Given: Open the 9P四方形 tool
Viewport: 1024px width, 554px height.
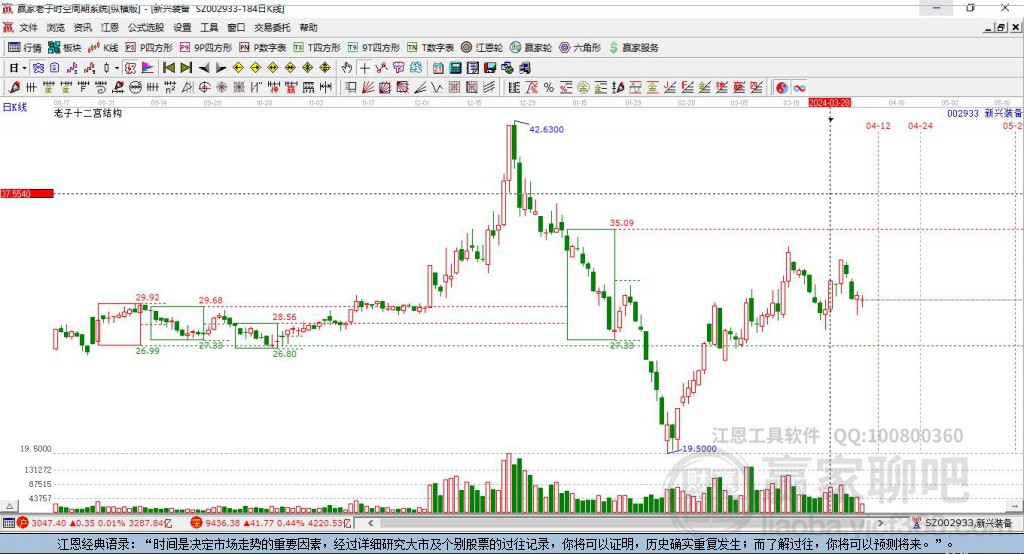Looking at the screenshot, I should (x=206, y=48).
